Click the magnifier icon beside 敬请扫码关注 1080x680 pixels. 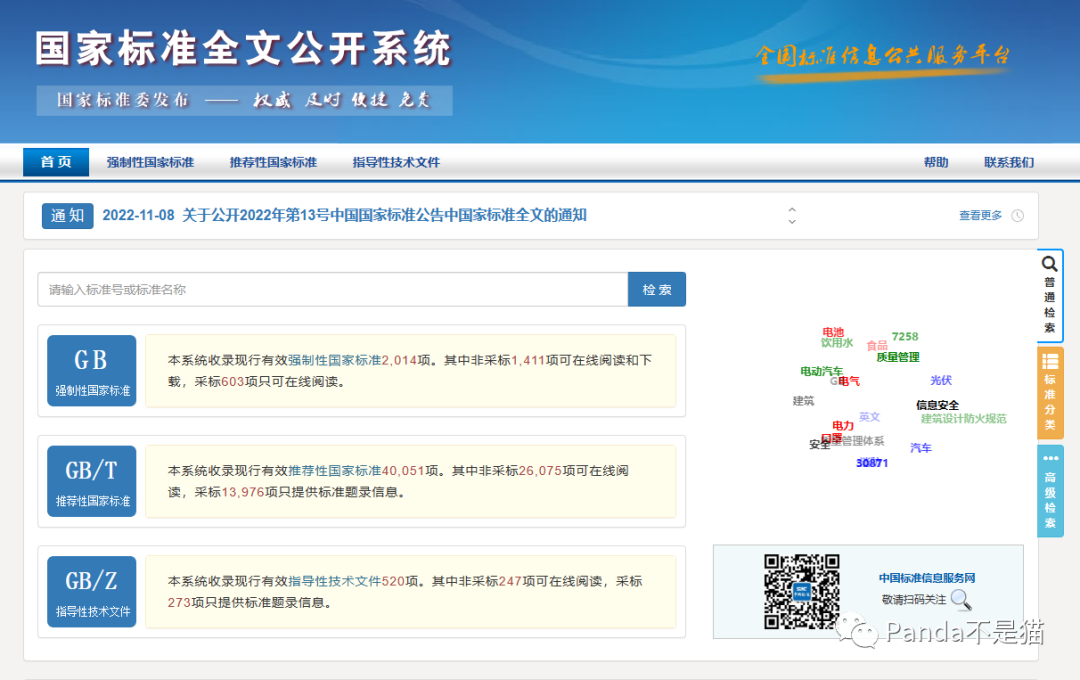point(962,600)
